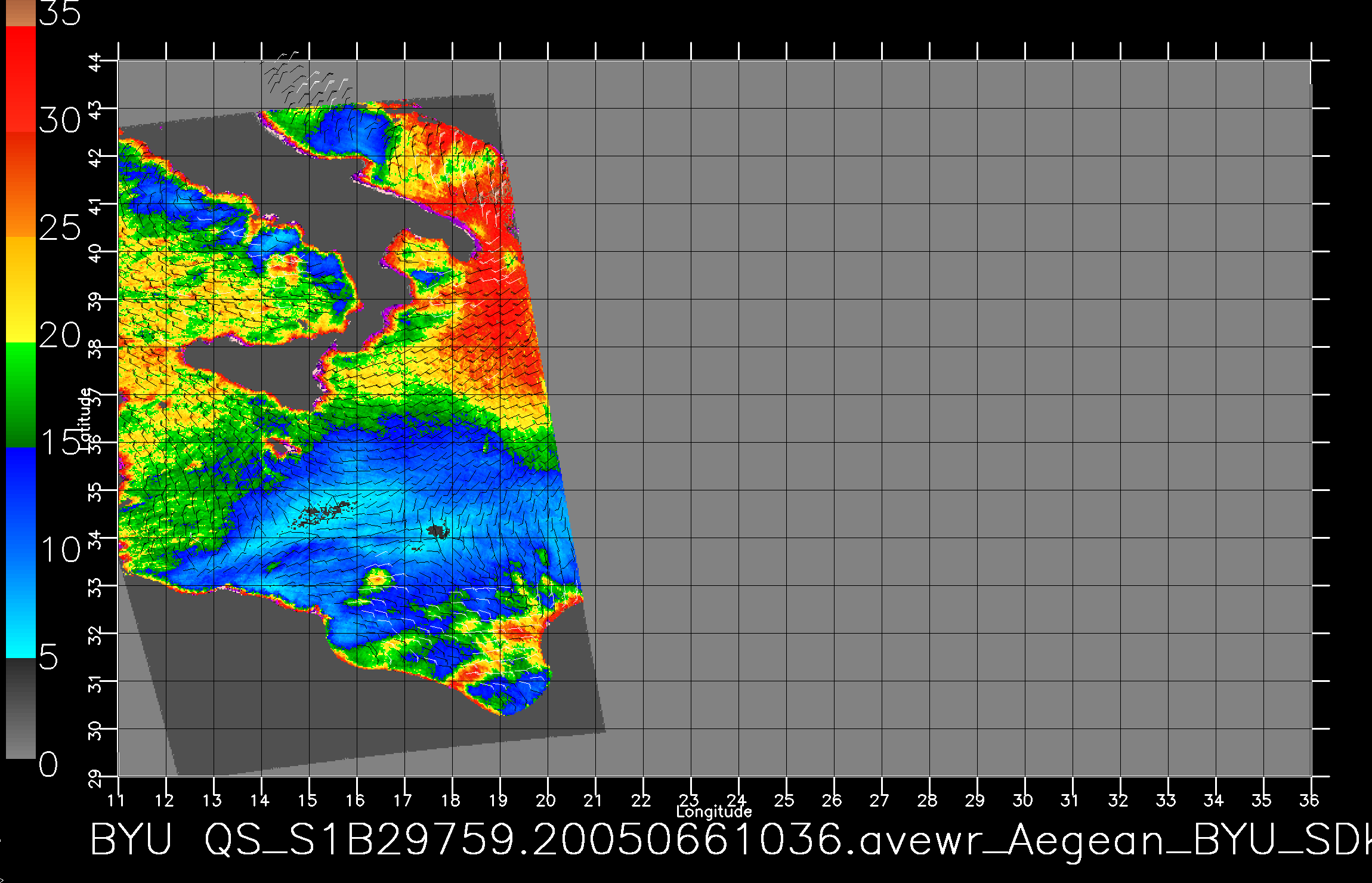
Task: Pick the blue segment of the colorbar
Action: (x=21, y=552)
